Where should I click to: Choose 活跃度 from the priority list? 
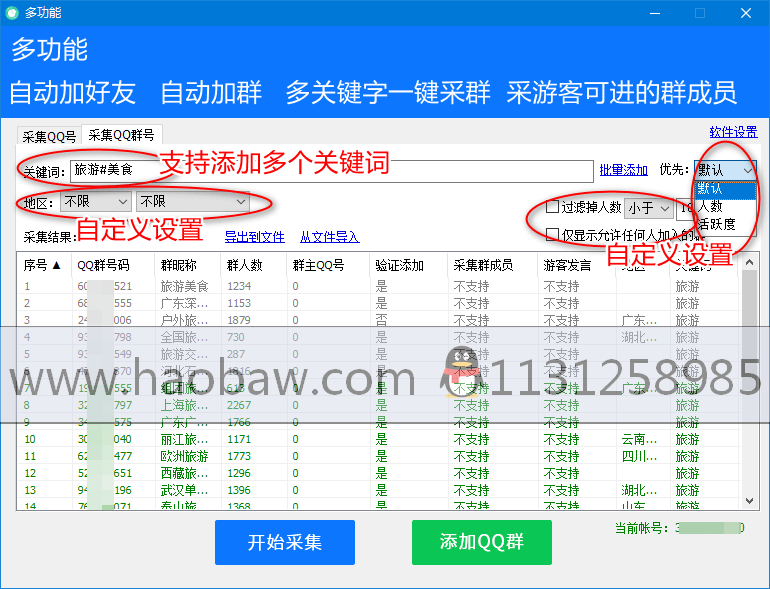tap(717, 224)
